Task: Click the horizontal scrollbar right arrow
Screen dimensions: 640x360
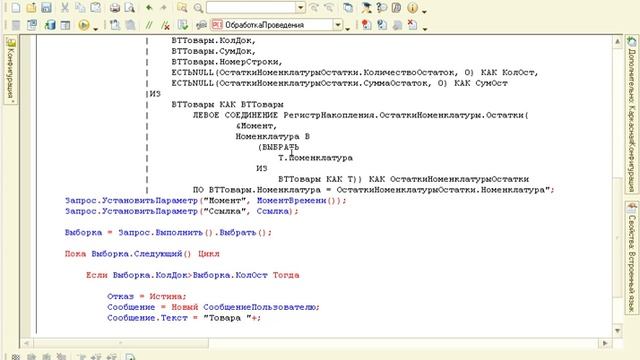Action: click(605, 343)
